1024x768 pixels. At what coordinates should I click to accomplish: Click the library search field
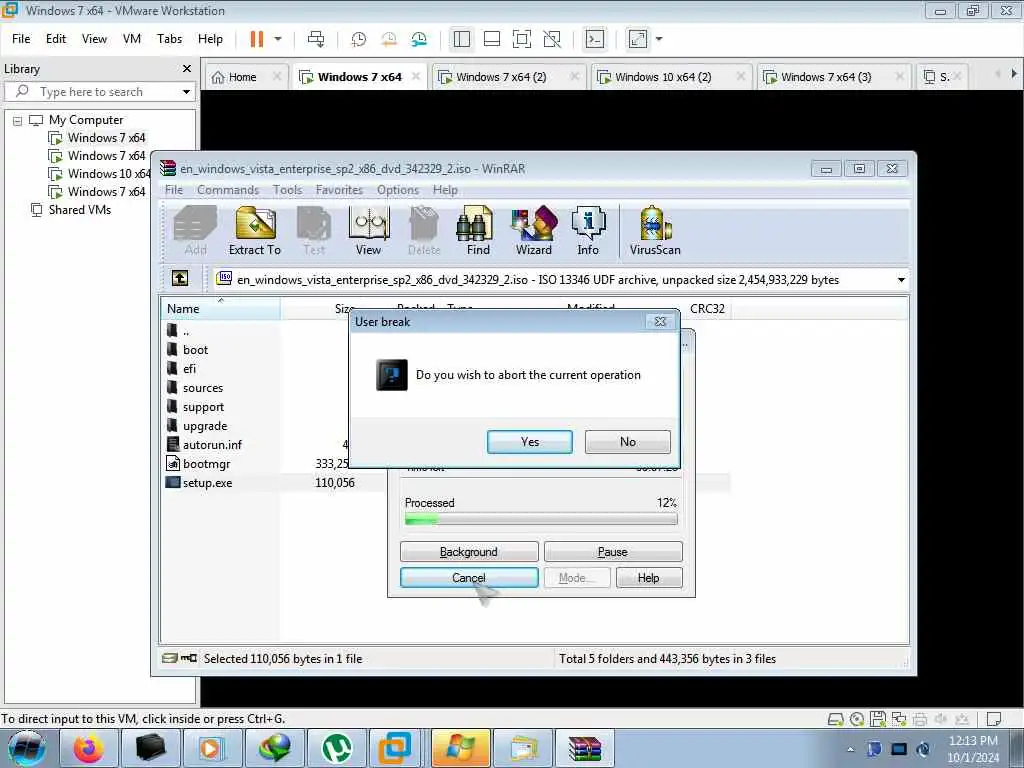pos(98,92)
